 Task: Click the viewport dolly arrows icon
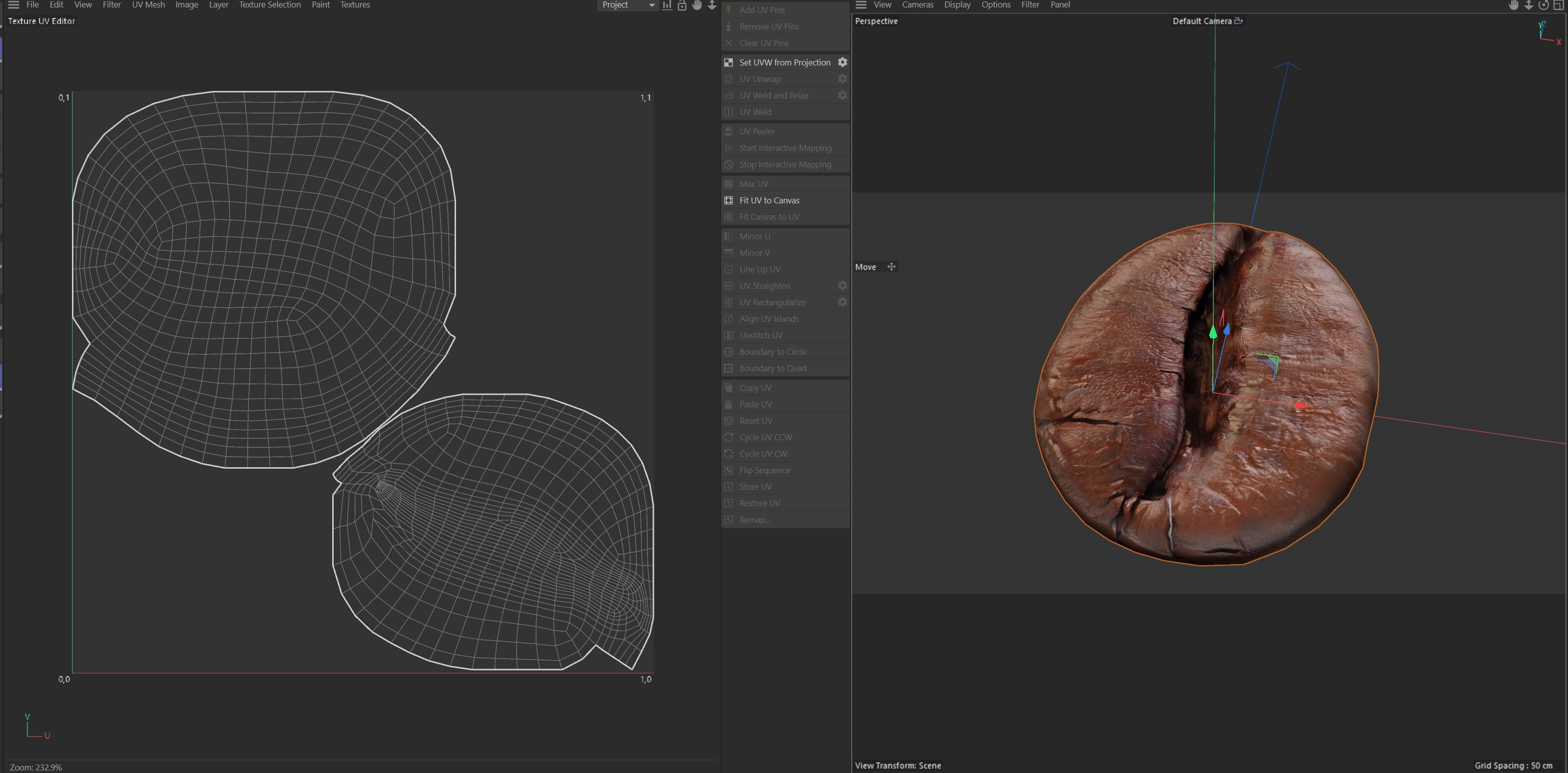point(1529,5)
